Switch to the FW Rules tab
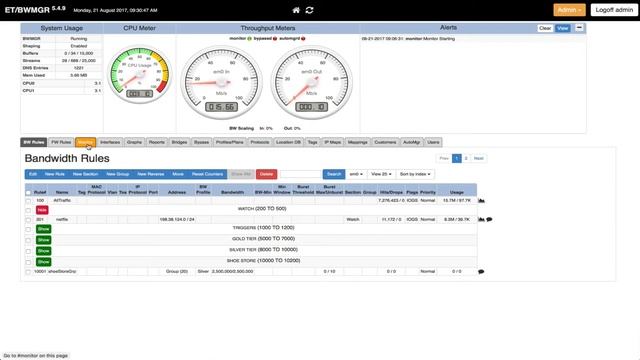640x360 pixels. click(x=61, y=142)
